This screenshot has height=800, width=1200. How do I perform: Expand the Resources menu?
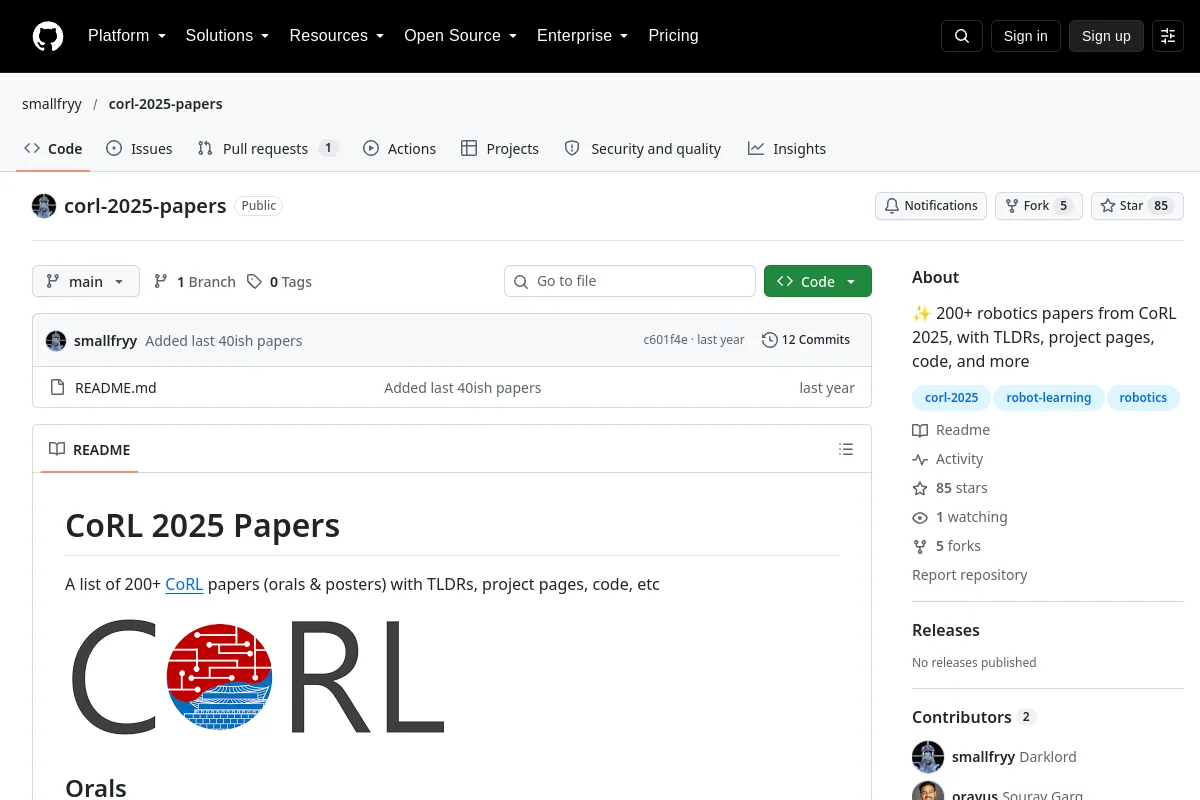[337, 36]
